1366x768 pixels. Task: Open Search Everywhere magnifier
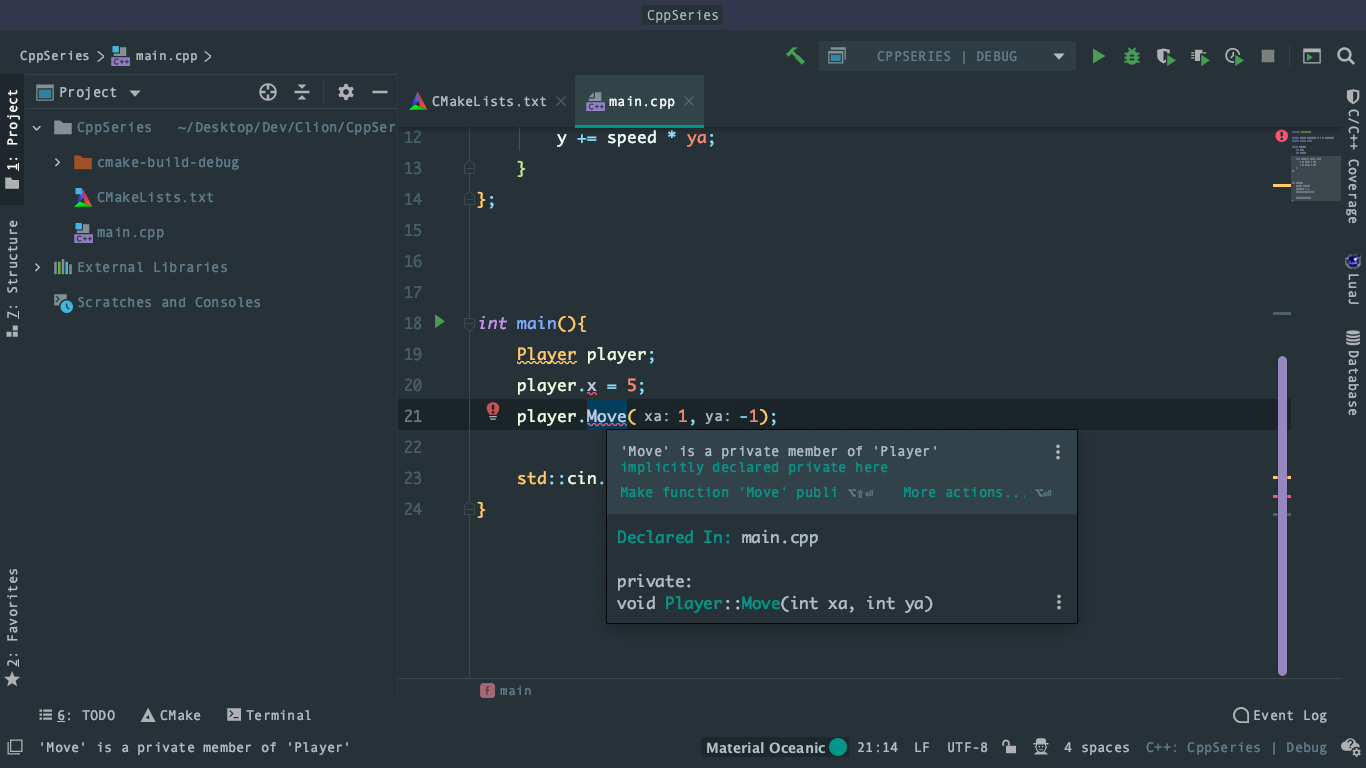pos(1346,57)
